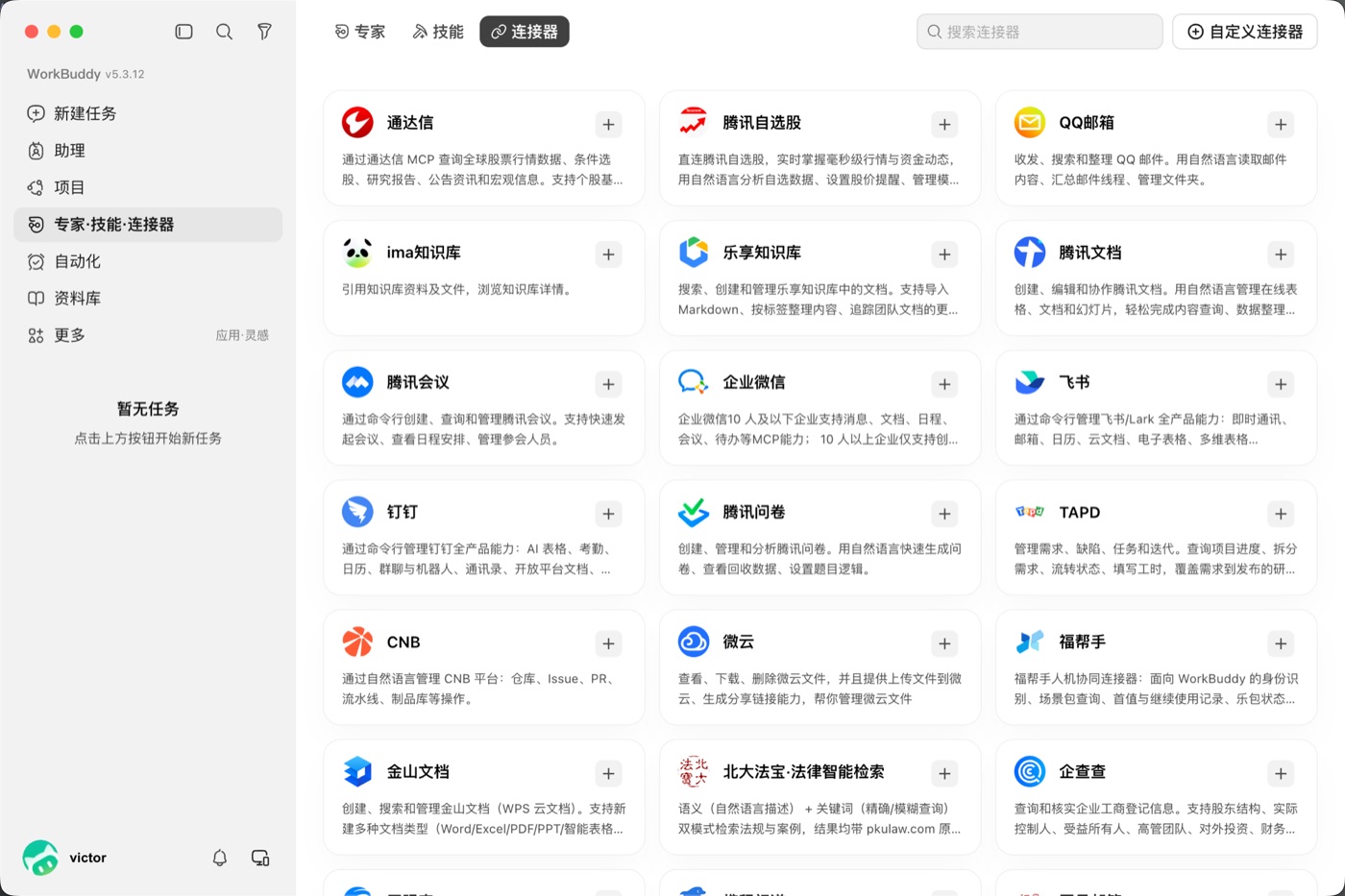Click the device screen icon beside bell
Image resolution: width=1345 pixels, height=896 pixels.
260,858
